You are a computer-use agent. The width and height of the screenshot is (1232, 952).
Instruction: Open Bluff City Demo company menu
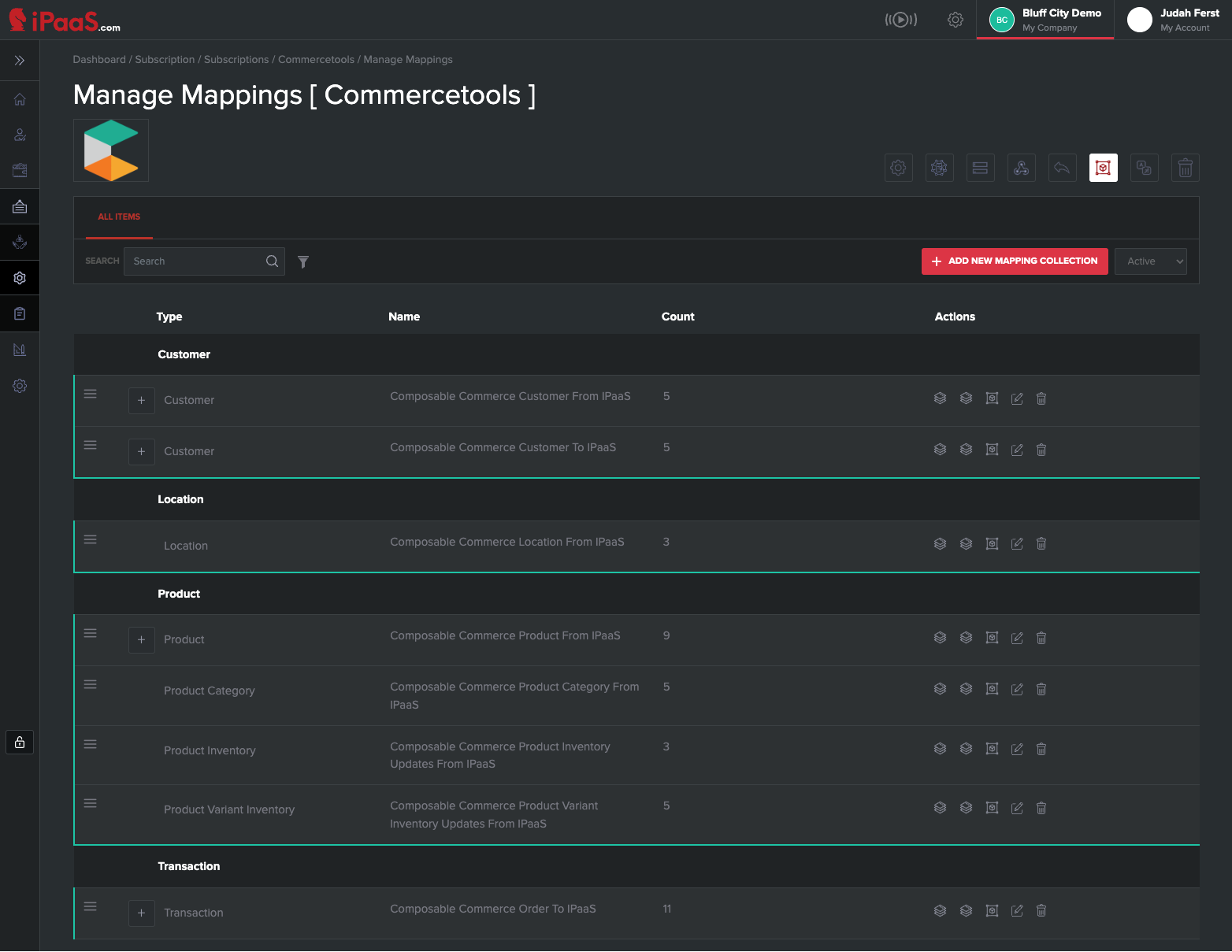(1045, 20)
